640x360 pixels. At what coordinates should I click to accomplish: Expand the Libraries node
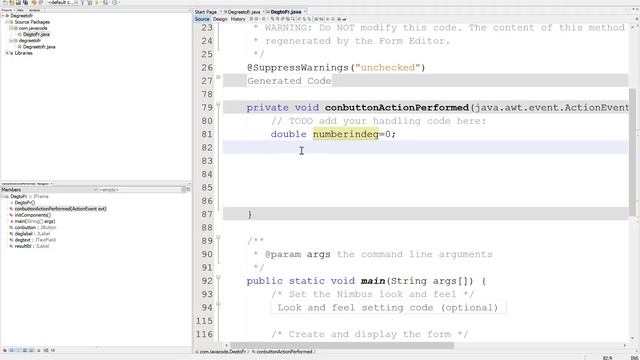click(x=7, y=53)
